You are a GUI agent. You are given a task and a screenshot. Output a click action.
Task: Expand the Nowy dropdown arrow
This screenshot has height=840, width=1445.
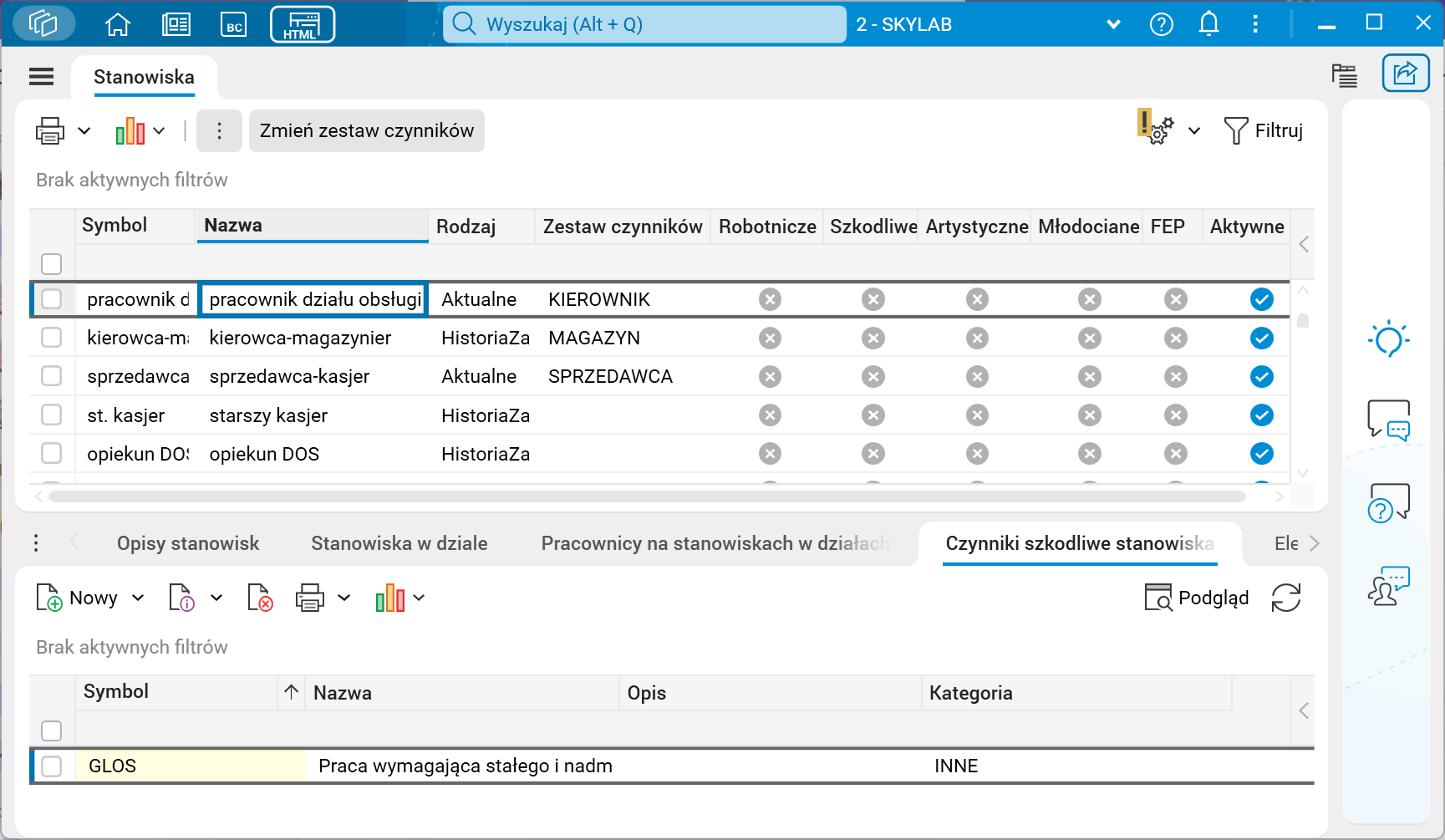coord(137,597)
